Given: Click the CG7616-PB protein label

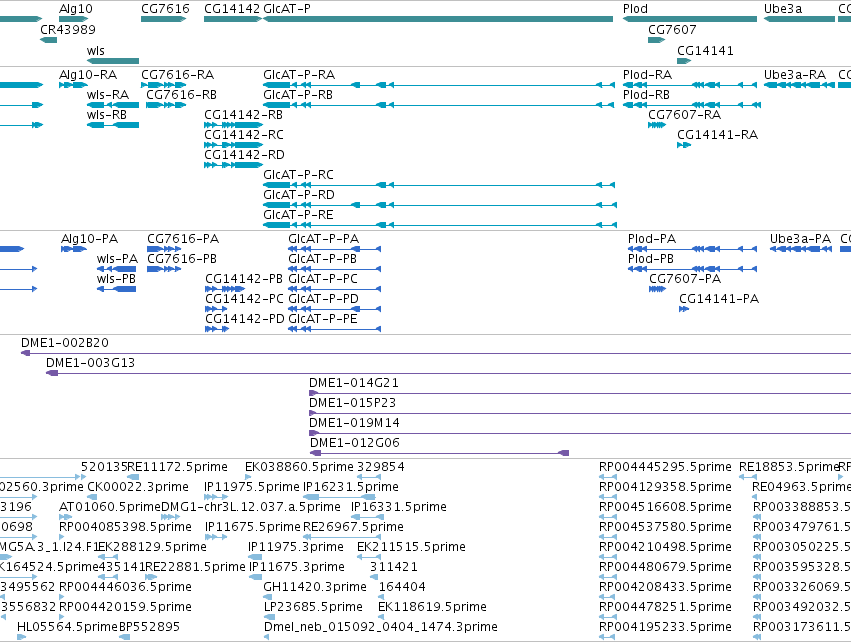Looking at the screenshot, I should pos(182,259).
